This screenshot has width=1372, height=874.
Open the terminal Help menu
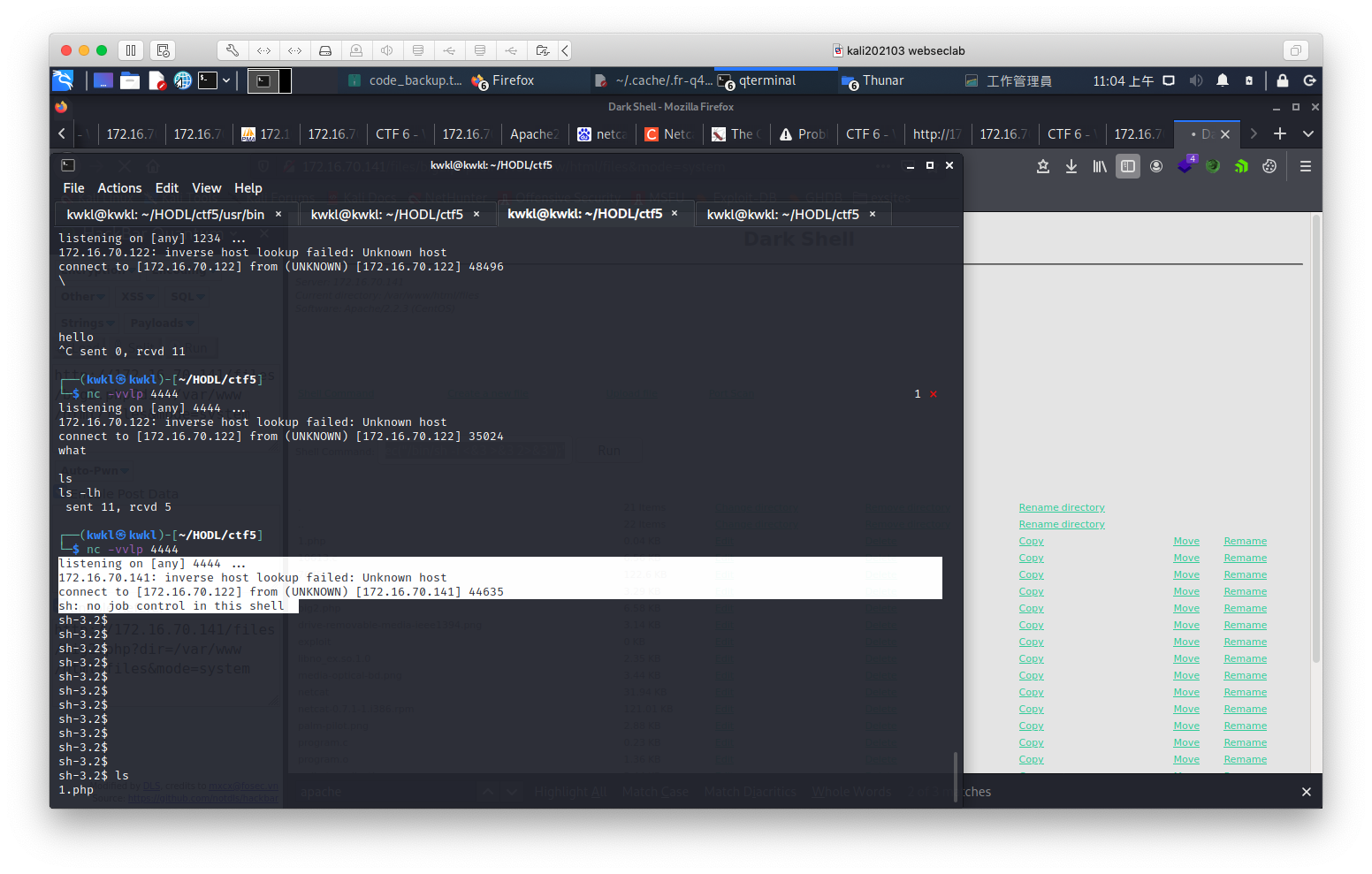click(248, 188)
